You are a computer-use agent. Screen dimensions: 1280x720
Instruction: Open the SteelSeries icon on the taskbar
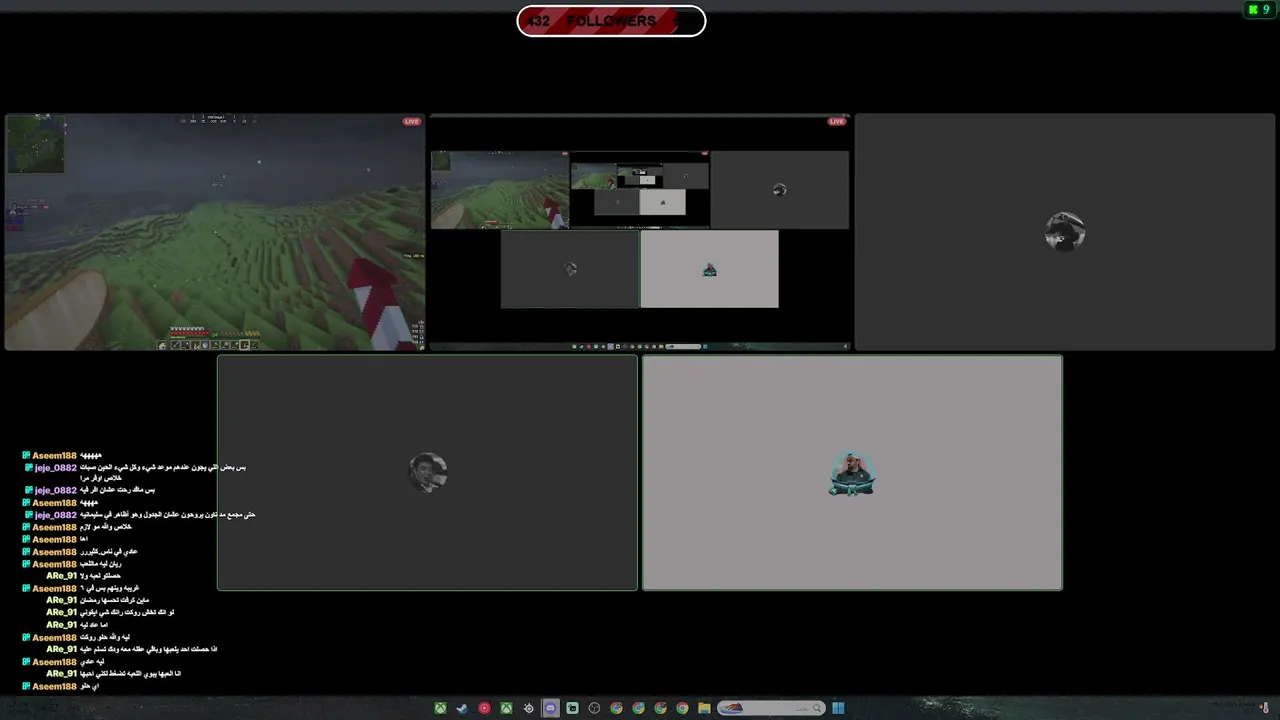tap(528, 708)
